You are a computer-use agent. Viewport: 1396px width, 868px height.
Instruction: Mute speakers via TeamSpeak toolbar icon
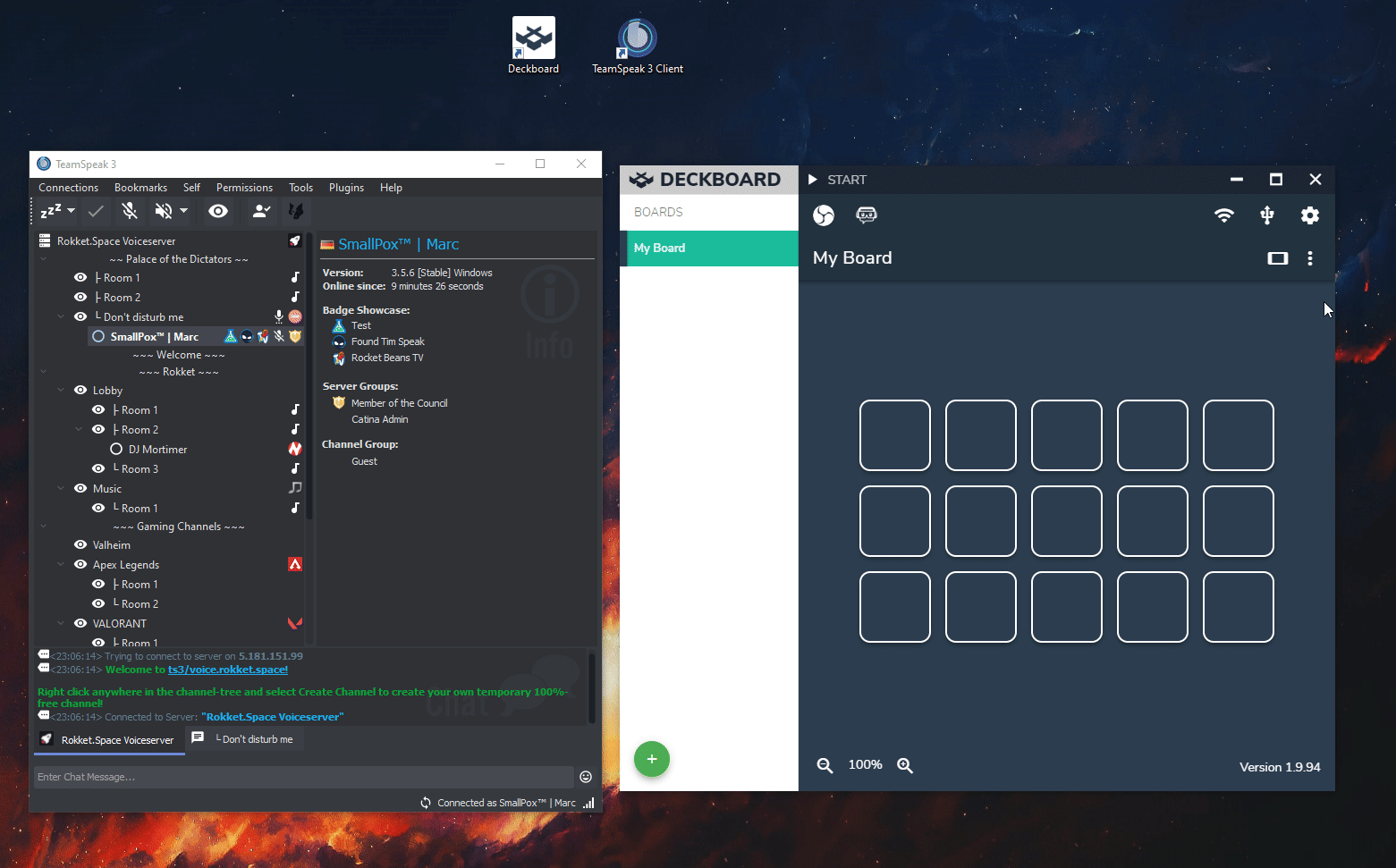[163, 211]
